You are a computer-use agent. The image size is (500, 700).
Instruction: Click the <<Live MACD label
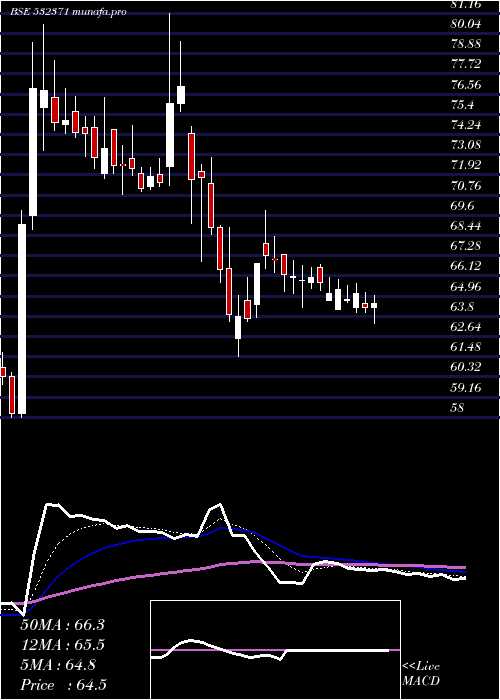pos(421,674)
